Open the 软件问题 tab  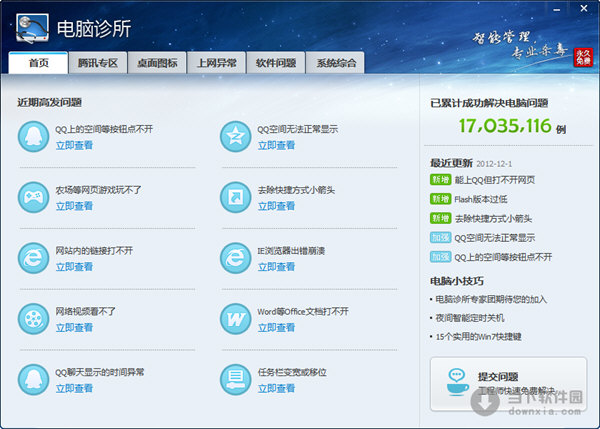click(276, 63)
